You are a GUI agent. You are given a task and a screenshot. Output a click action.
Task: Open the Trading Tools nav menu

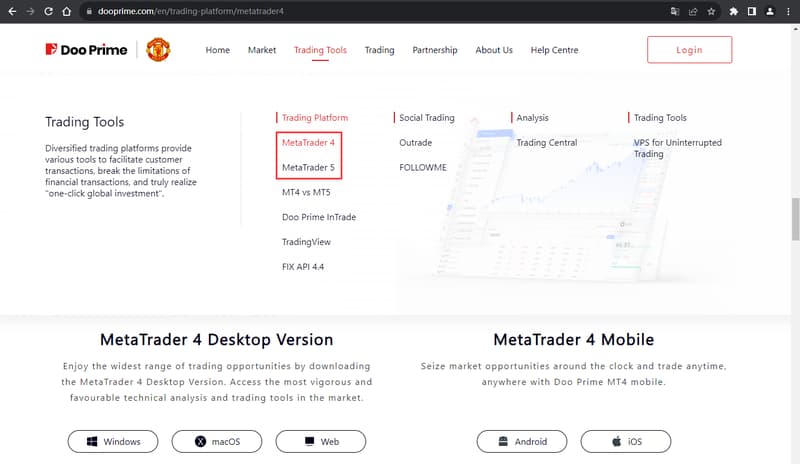pos(320,50)
